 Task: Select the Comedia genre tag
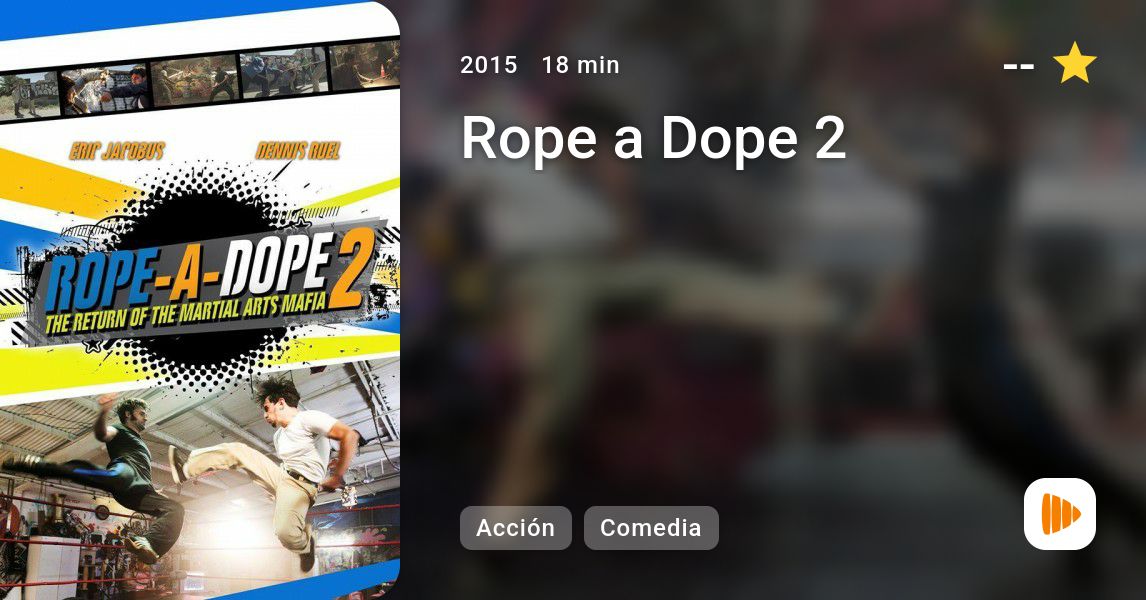pos(651,528)
